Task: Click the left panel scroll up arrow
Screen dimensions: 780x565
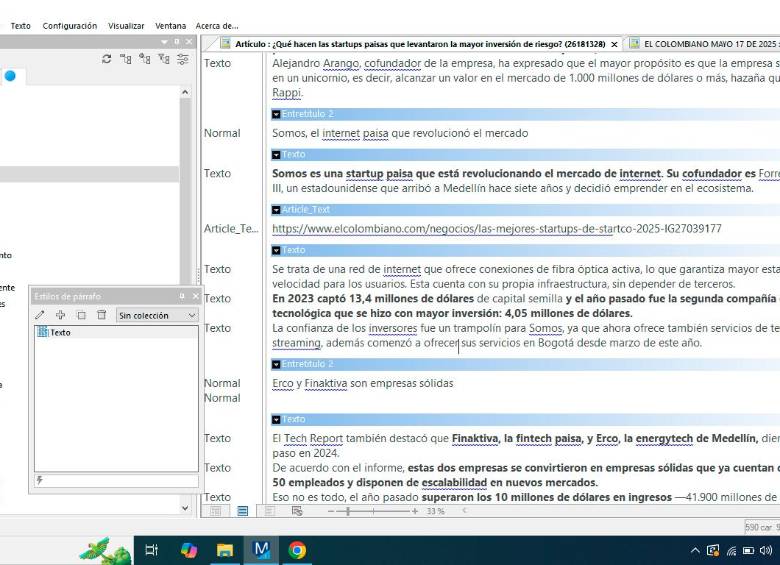Action: [185, 92]
